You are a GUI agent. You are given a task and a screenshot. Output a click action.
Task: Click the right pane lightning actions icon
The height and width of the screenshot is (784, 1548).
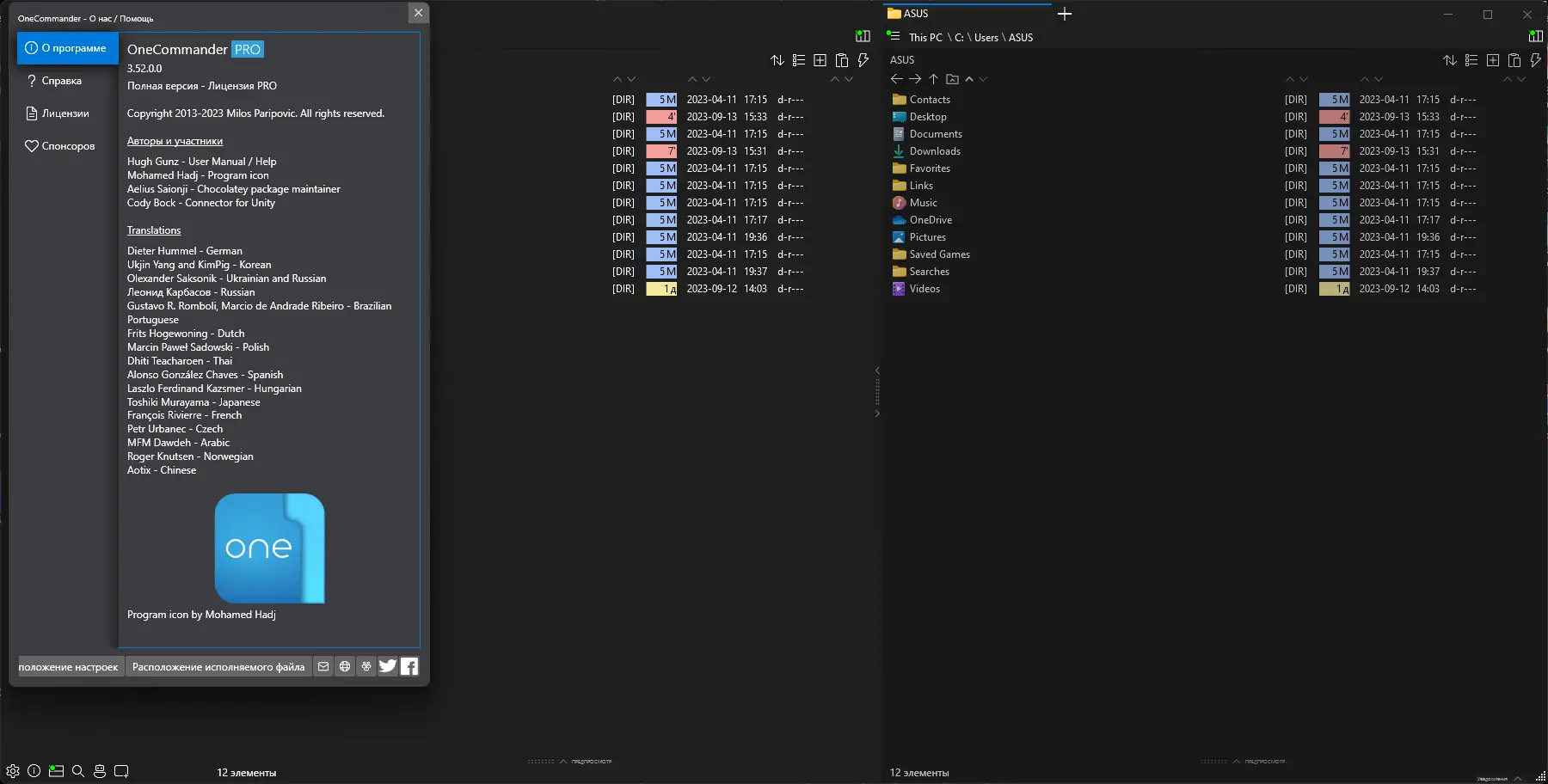click(x=1536, y=60)
